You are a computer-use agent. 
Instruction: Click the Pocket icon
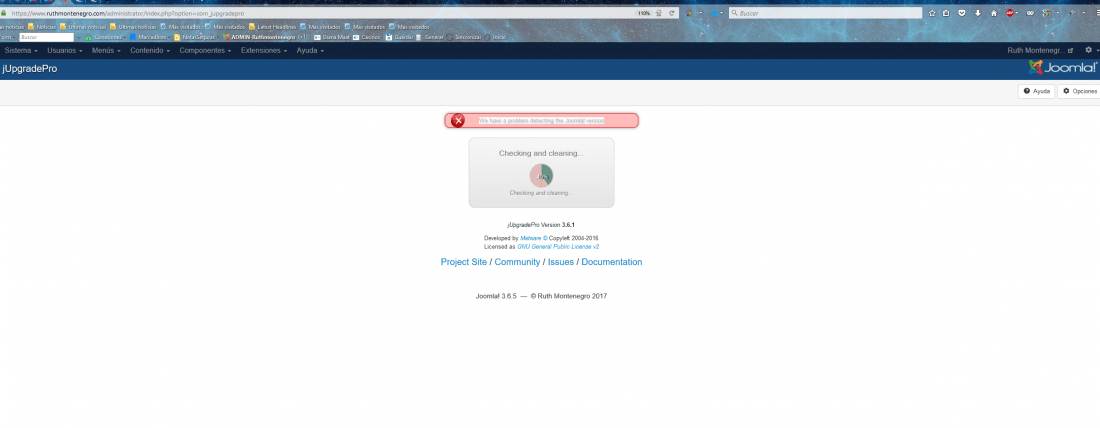[962, 13]
